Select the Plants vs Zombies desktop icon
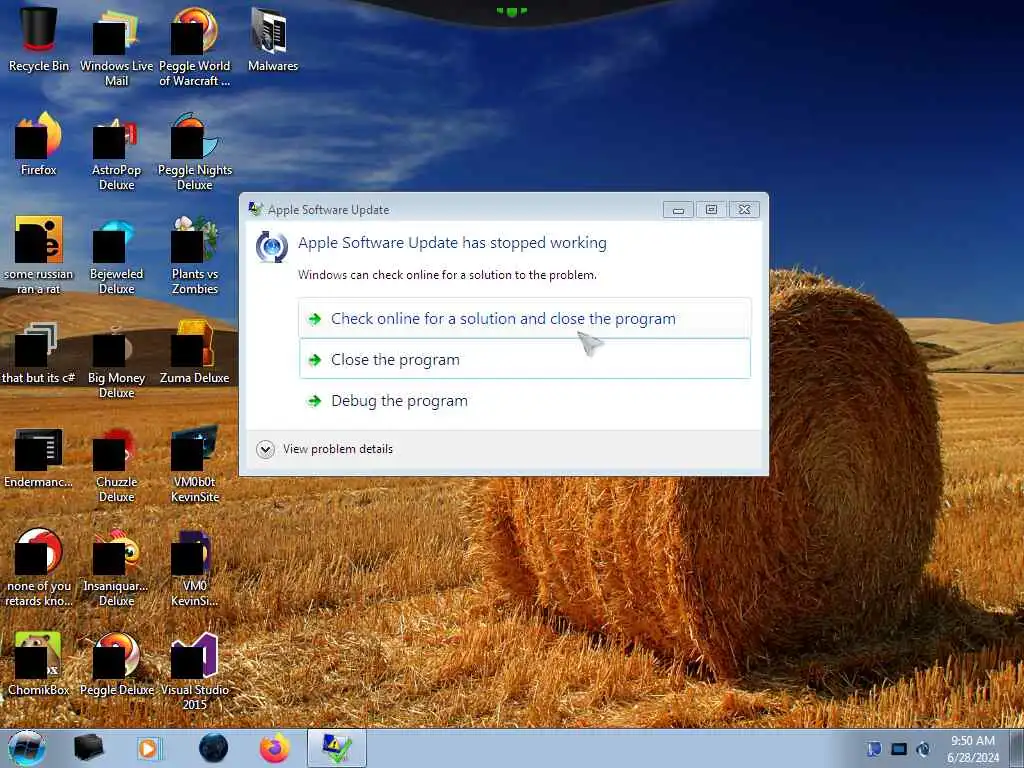Image resolution: width=1024 pixels, height=768 pixels. coord(195,255)
